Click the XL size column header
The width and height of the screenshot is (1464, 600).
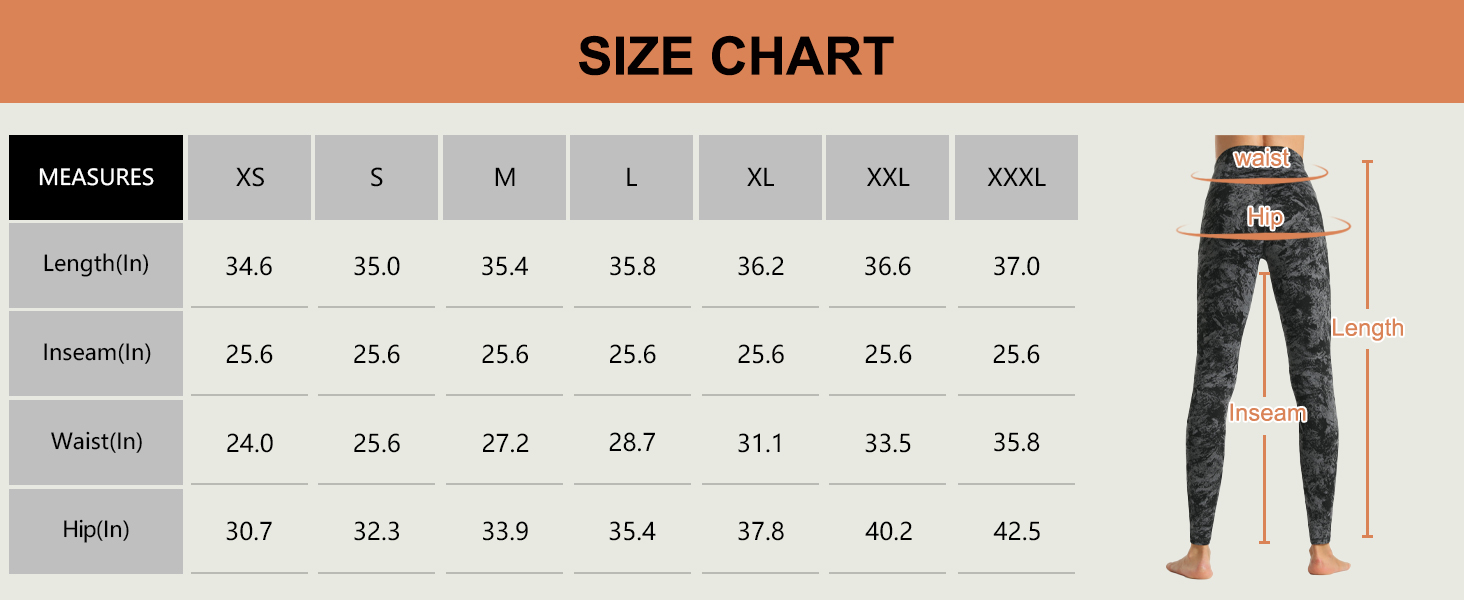tap(760, 178)
